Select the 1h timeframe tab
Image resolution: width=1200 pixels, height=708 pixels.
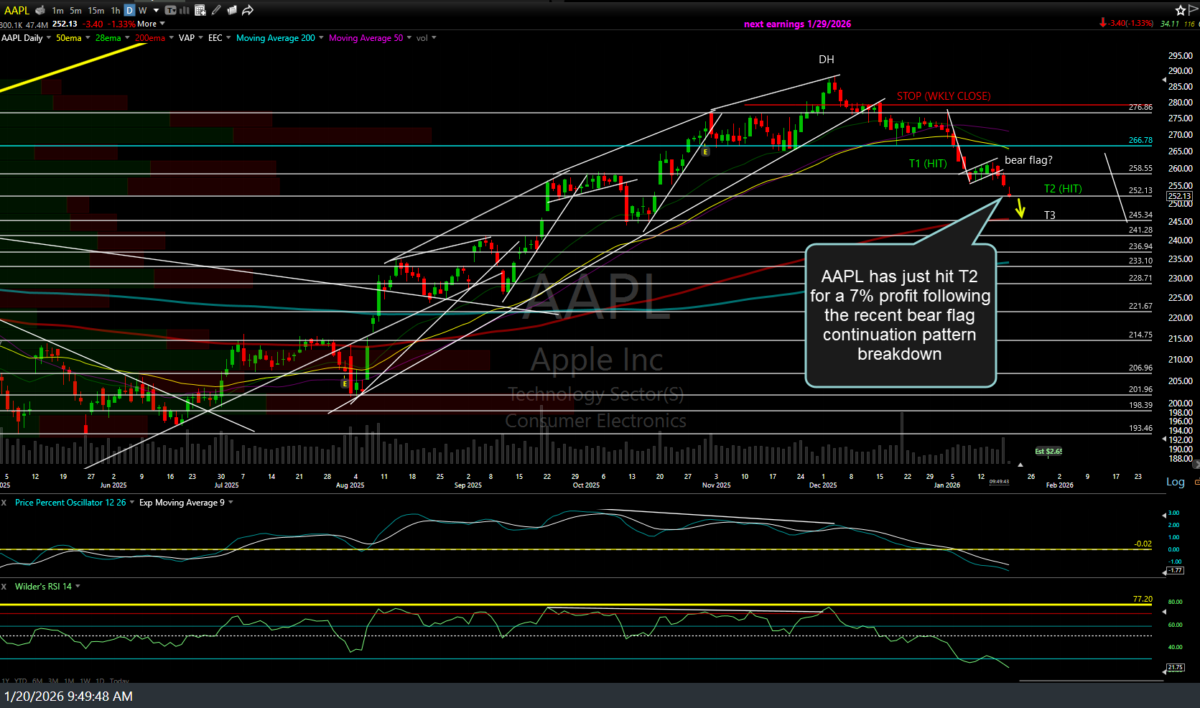[x=114, y=10]
